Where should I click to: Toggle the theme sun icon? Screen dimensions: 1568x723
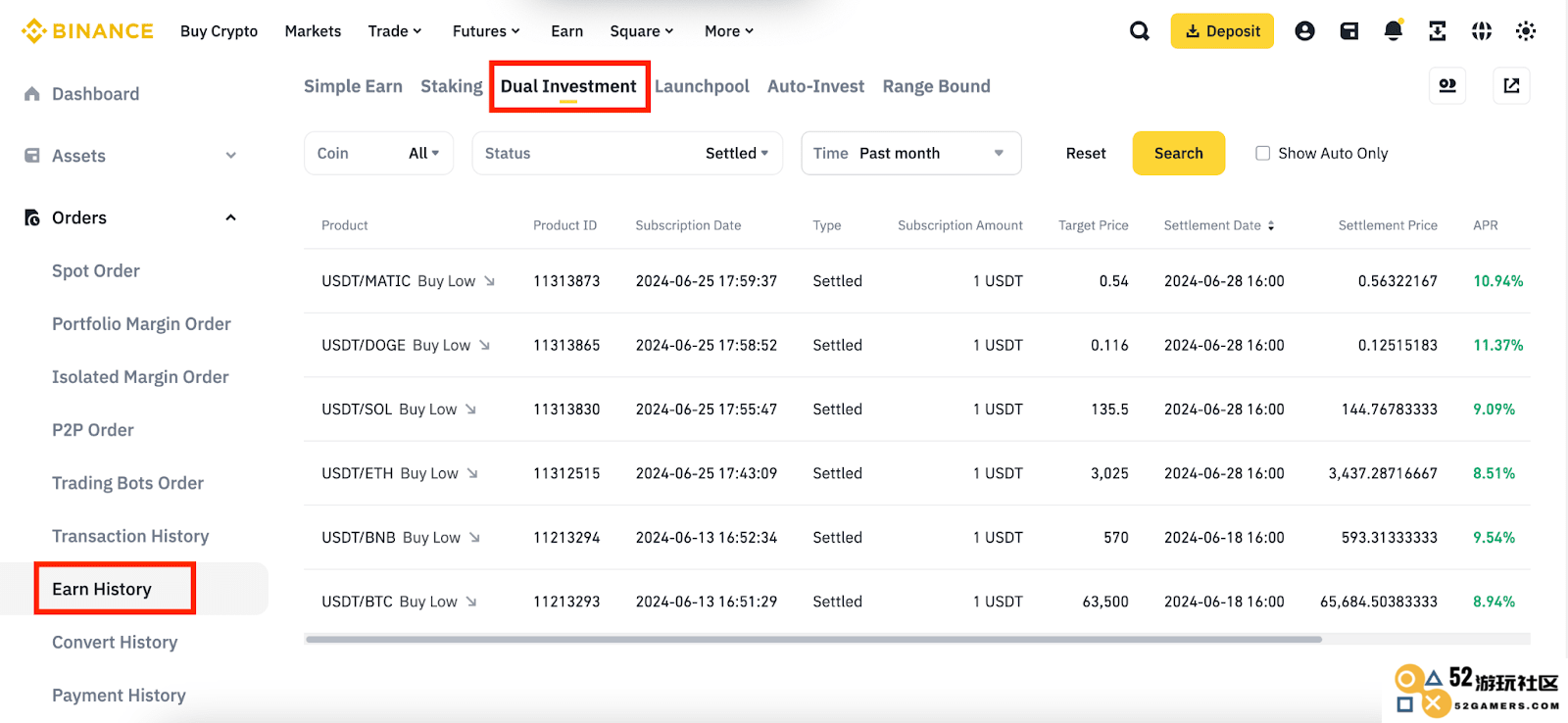click(x=1526, y=31)
